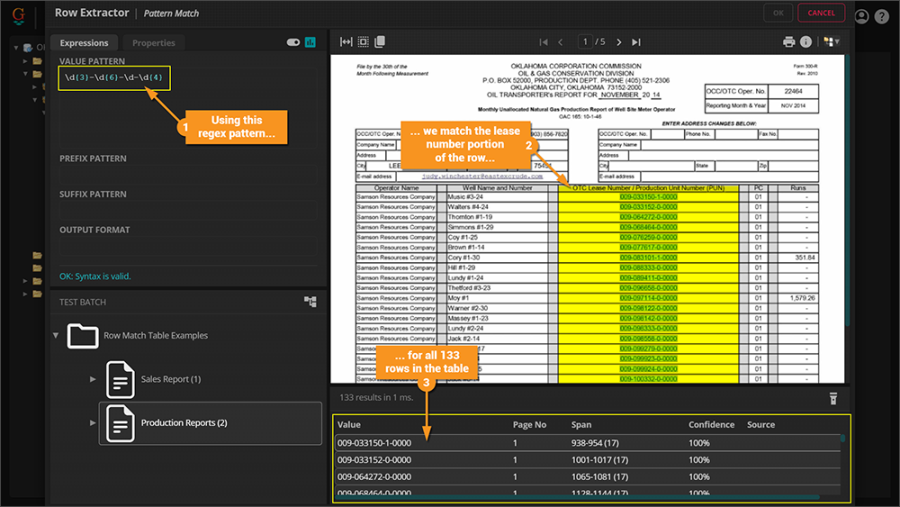900x507 pixels.
Task: Switch to the Properties tab
Action: [153, 43]
